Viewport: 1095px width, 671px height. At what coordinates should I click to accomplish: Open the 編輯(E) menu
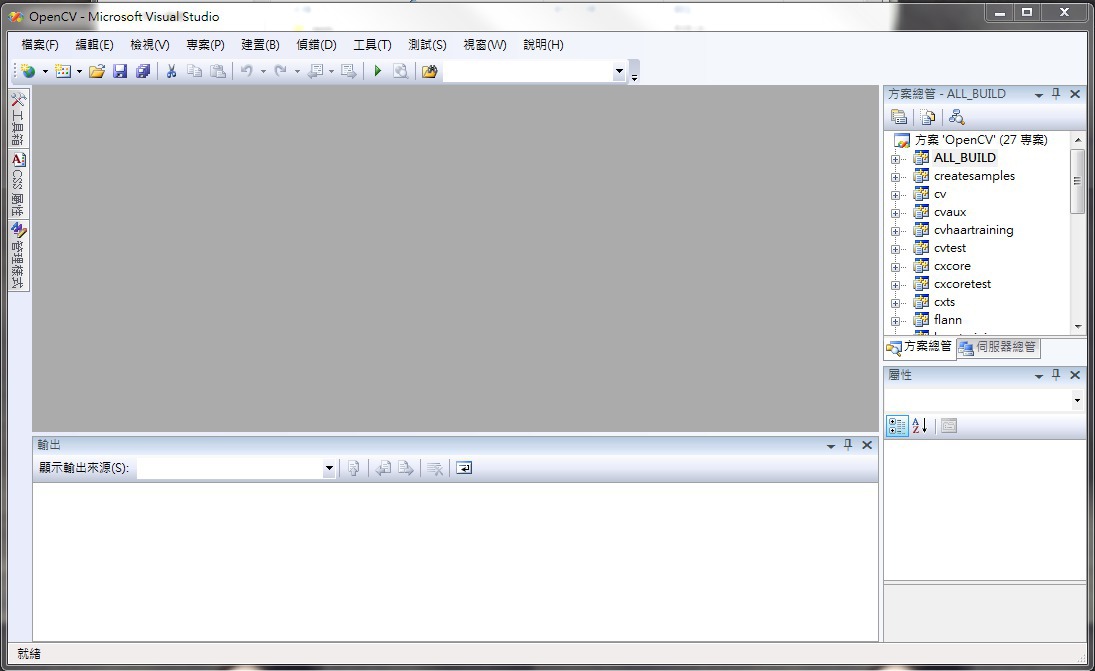pos(94,45)
